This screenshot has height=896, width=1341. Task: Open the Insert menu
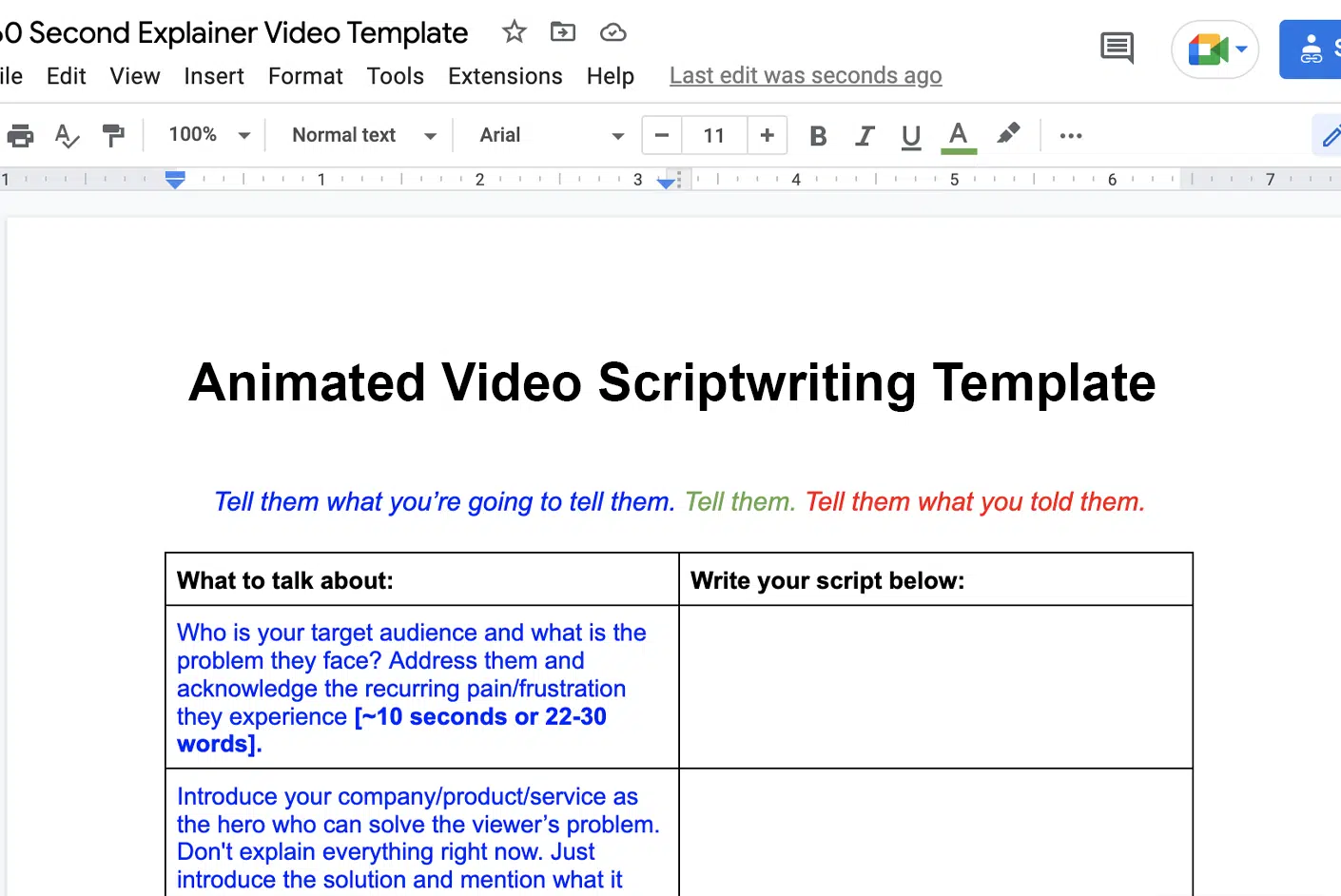coord(214,76)
